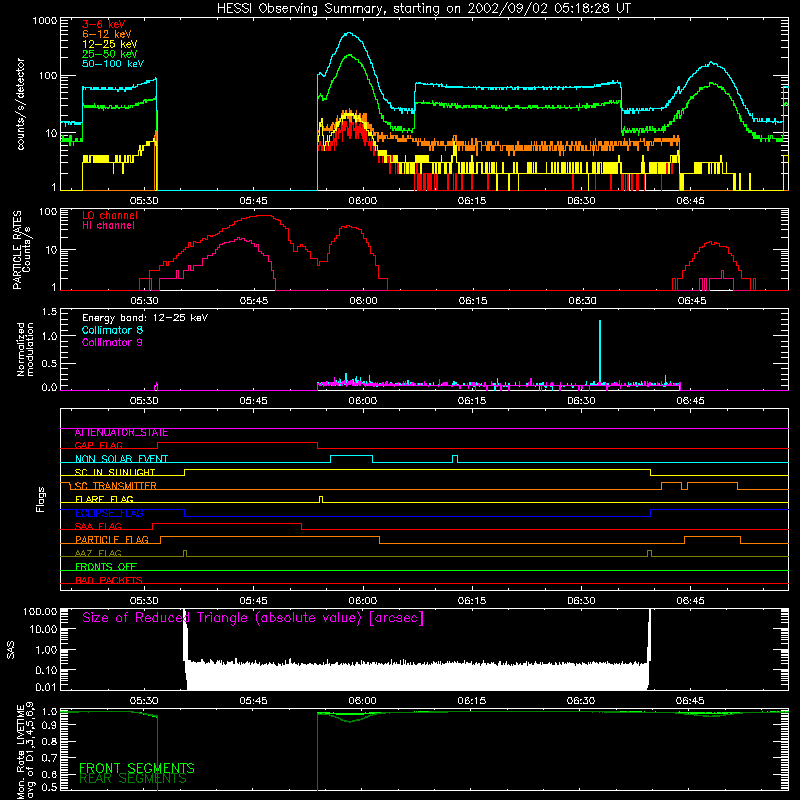Screen dimensions: 800x800
Task: Click the SC_TRANSMITTER flag label
Action: (115, 486)
